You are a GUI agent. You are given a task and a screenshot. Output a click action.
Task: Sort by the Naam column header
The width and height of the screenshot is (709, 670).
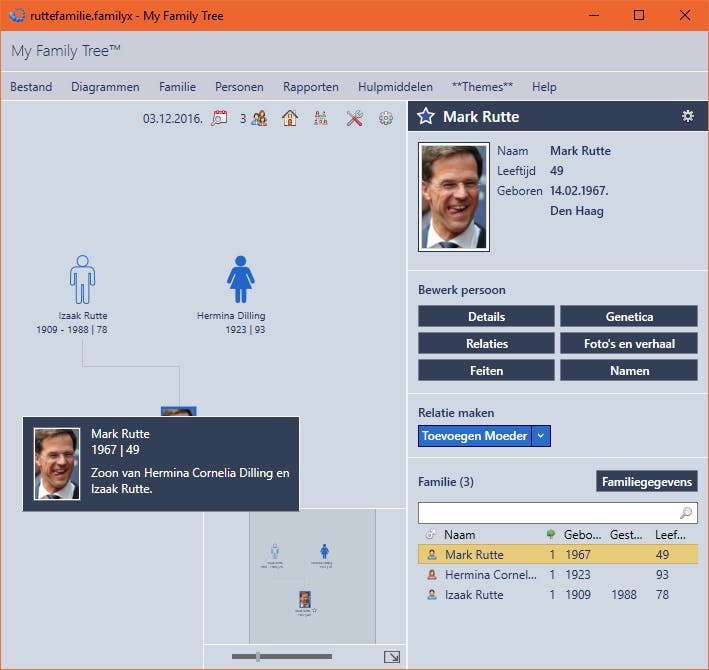pyautogui.click(x=459, y=535)
